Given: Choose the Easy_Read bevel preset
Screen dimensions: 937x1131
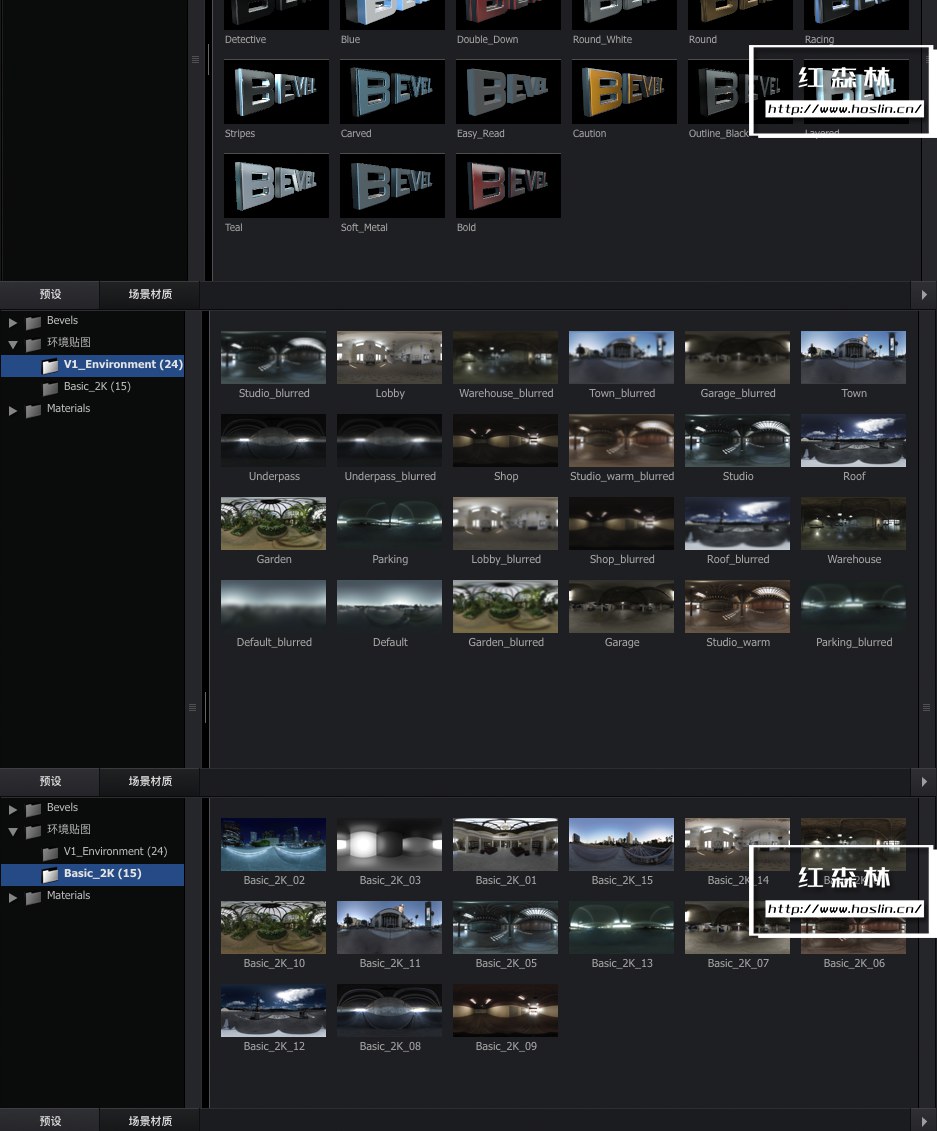Looking at the screenshot, I should (508, 92).
